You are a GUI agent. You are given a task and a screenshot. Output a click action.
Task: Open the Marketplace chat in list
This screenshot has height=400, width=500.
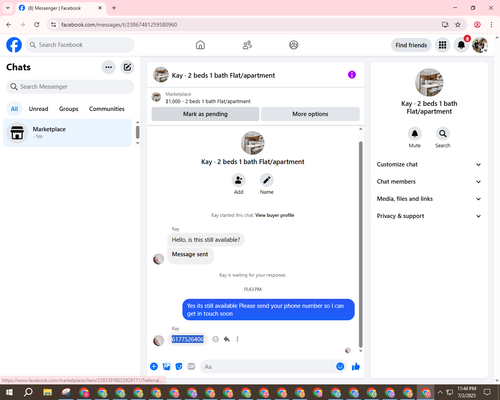[x=67, y=133]
